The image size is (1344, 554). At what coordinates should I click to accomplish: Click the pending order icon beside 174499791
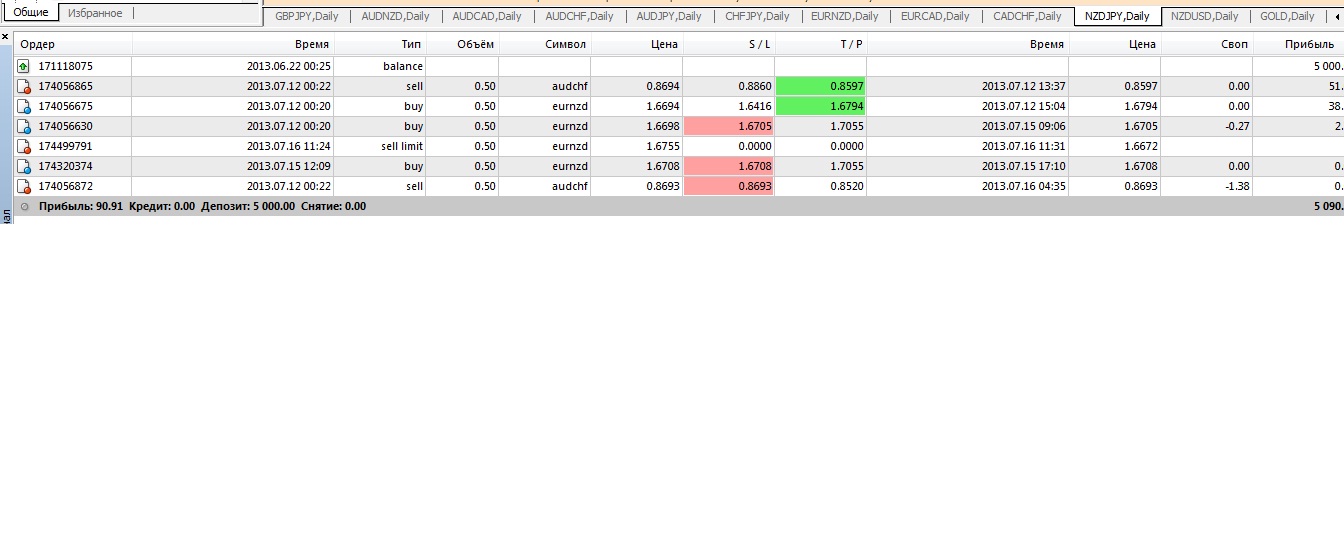[x=24, y=146]
